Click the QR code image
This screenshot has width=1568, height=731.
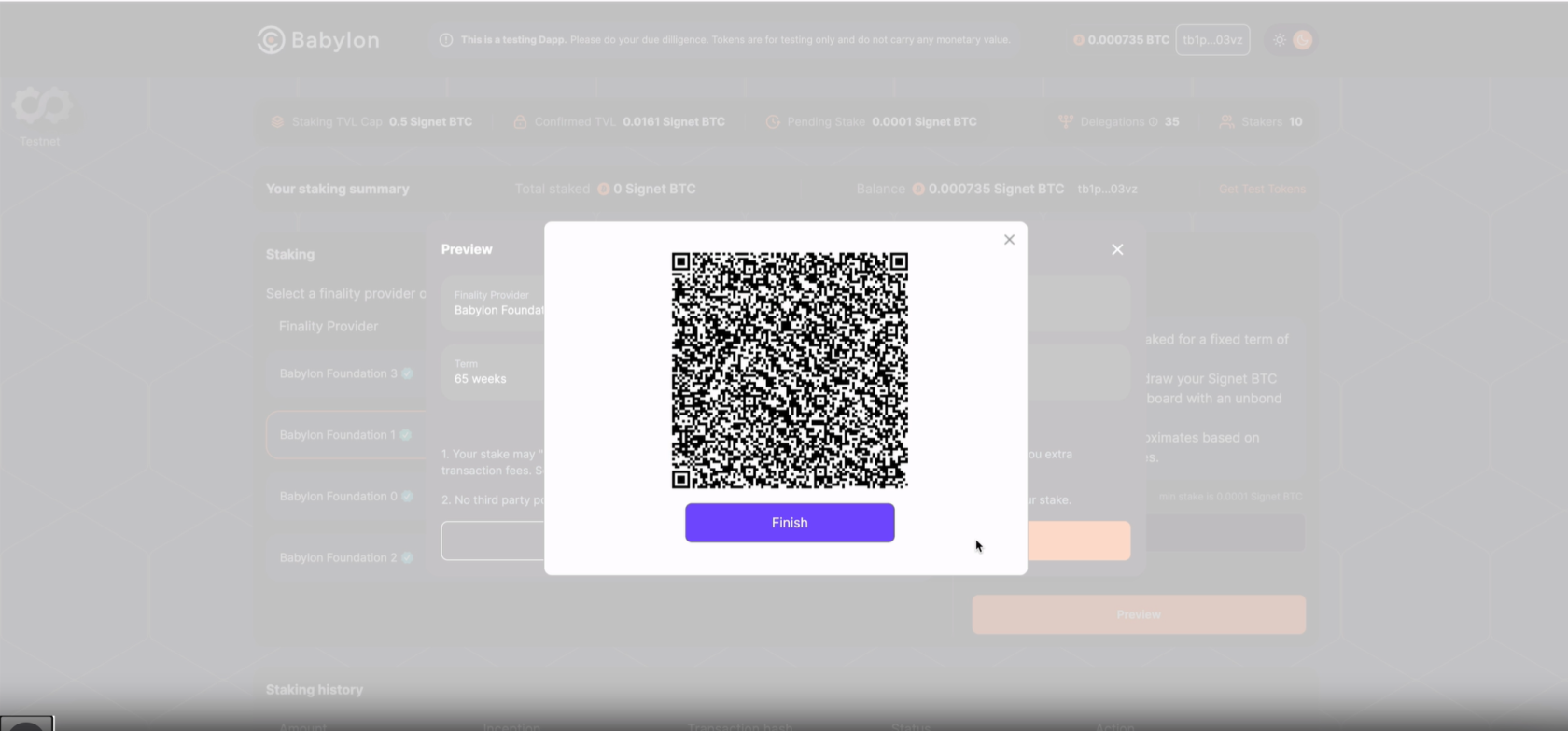click(790, 370)
